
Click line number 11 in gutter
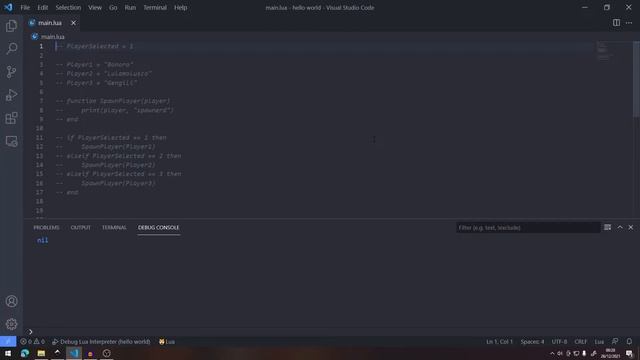[x=40, y=138]
